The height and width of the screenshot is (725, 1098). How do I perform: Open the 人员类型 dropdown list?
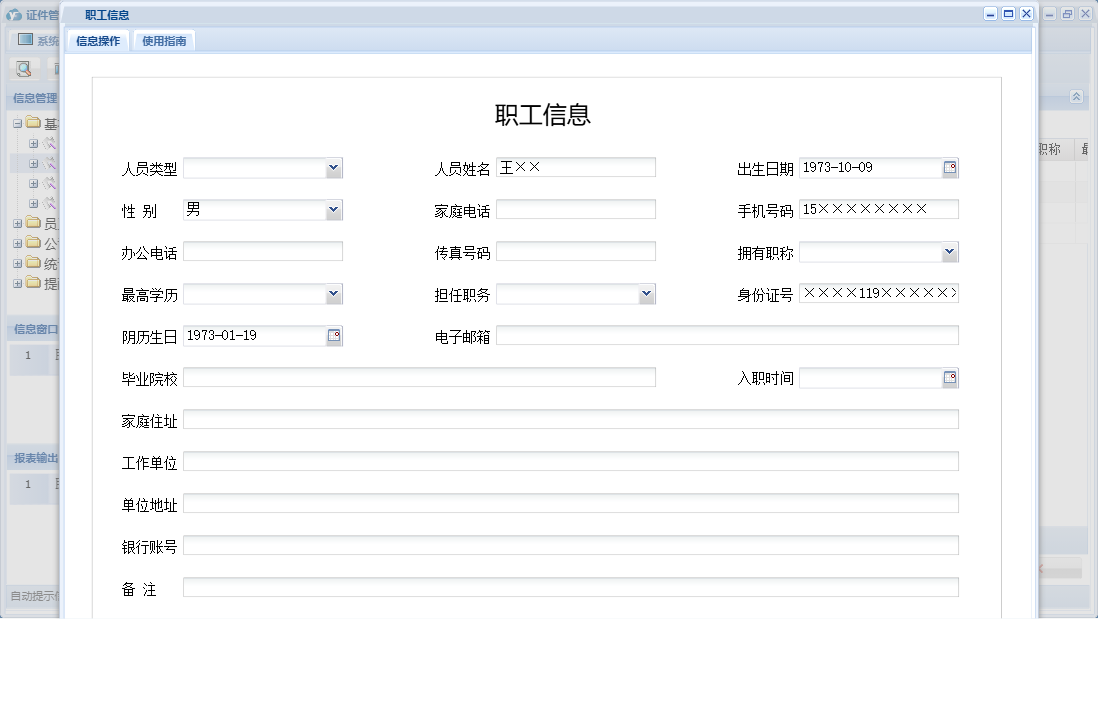(333, 168)
